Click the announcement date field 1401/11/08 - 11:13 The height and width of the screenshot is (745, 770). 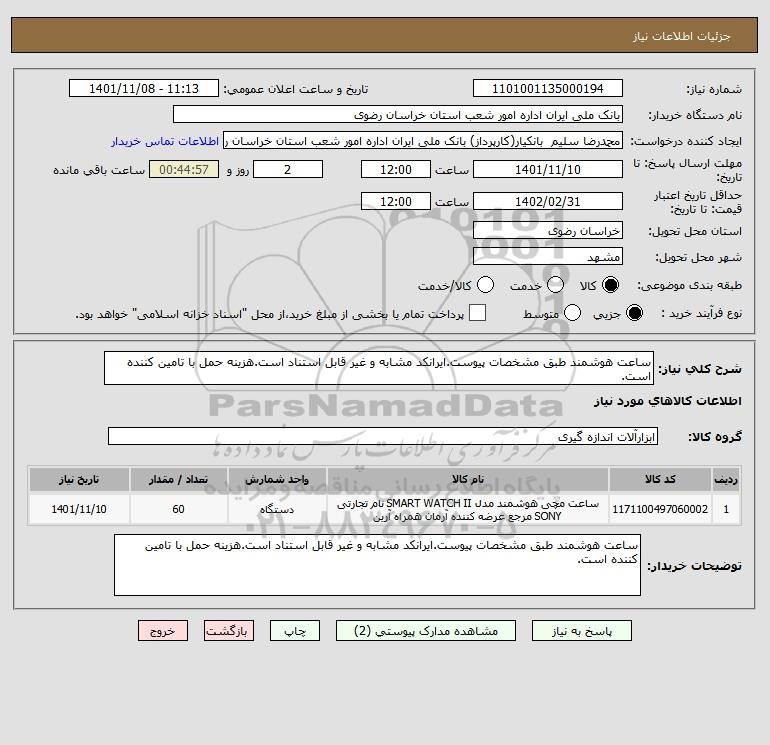click(x=144, y=88)
